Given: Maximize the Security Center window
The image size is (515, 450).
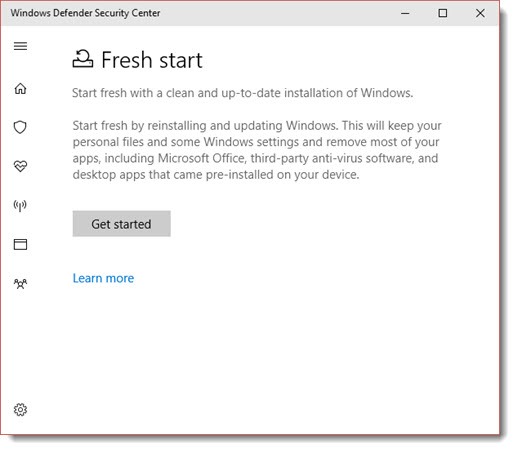Looking at the screenshot, I should (x=443, y=13).
